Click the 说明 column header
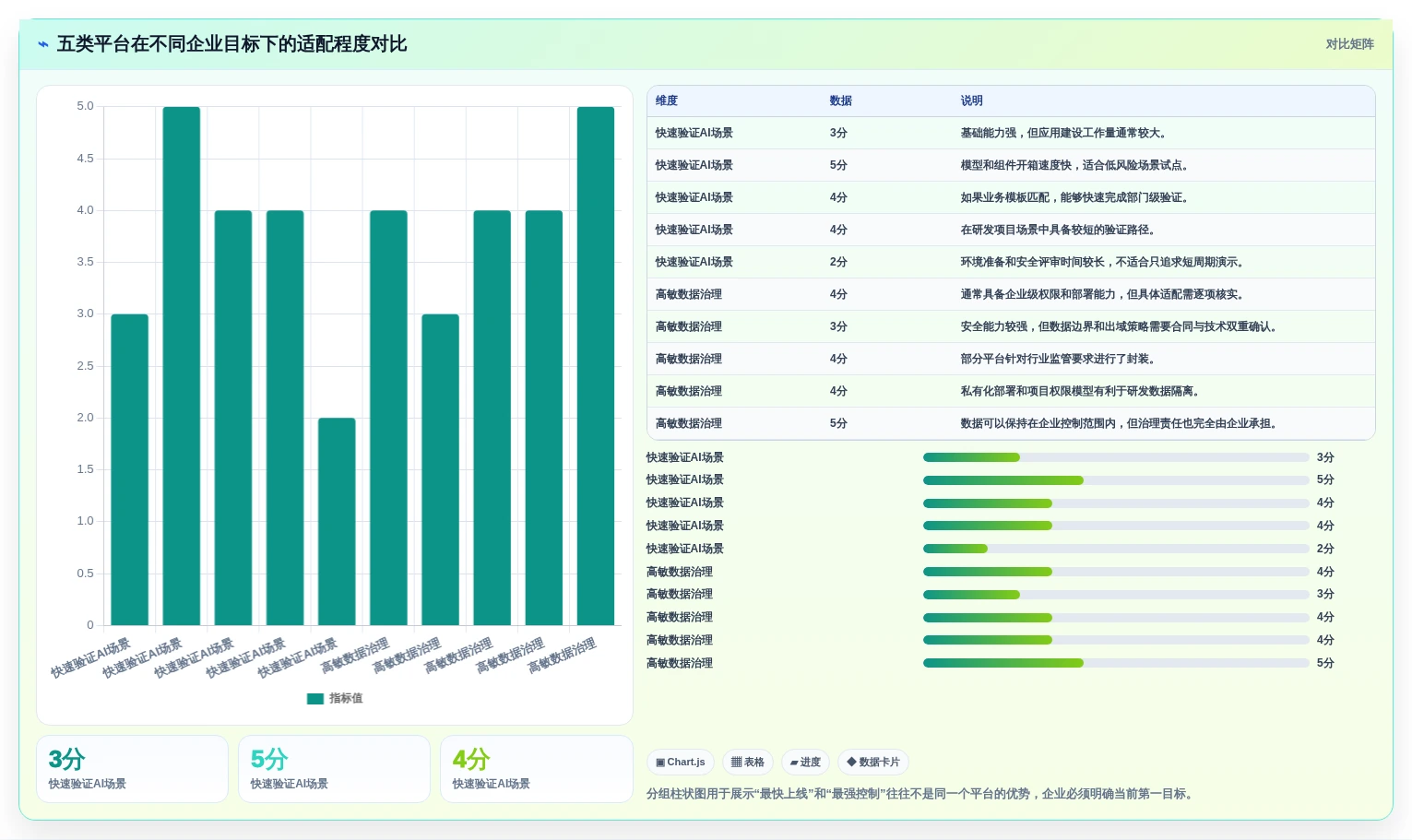 (x=972, y=101)
